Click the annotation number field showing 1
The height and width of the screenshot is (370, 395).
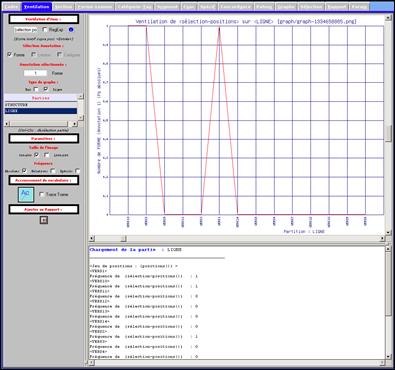[35, 73]
